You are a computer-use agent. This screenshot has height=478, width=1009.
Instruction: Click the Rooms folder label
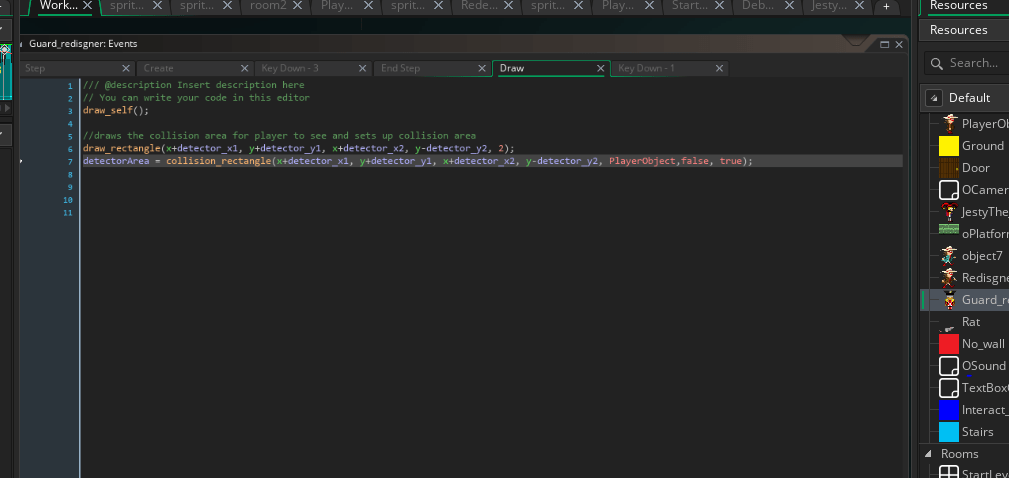pos(959,454)
